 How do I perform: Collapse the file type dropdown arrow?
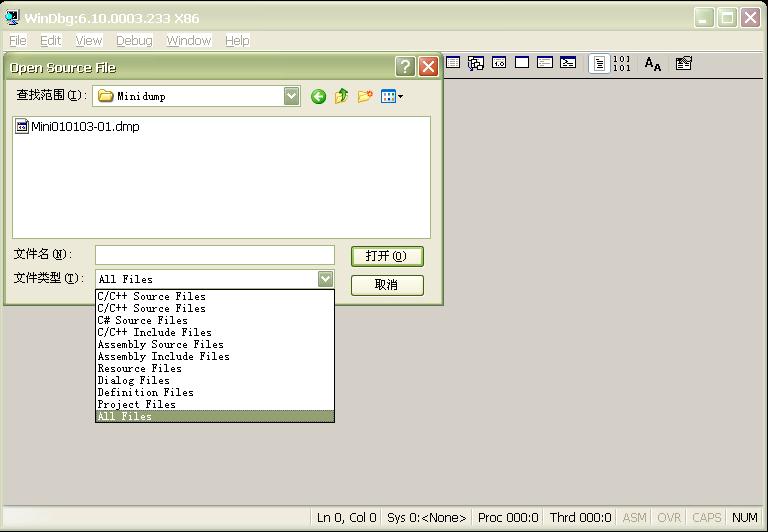pyautogui.click(x=325, y=279)
